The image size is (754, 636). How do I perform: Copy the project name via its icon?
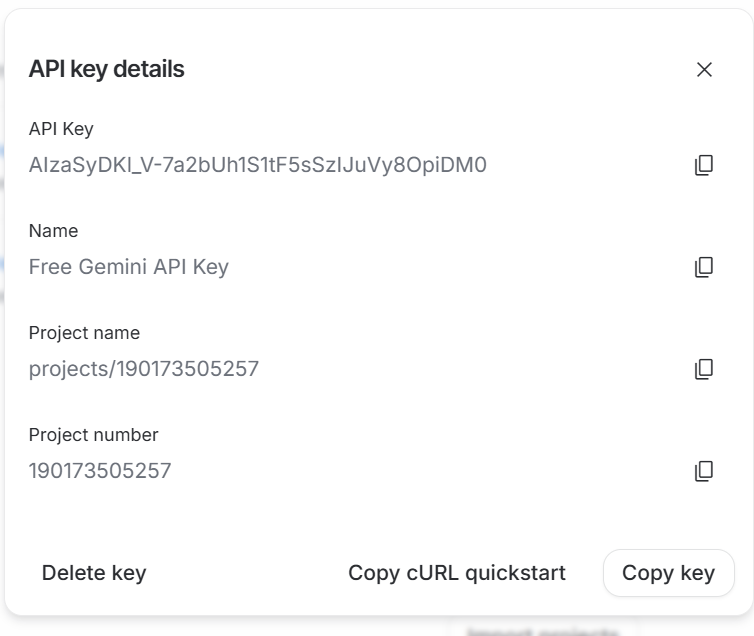pos(704,369)
